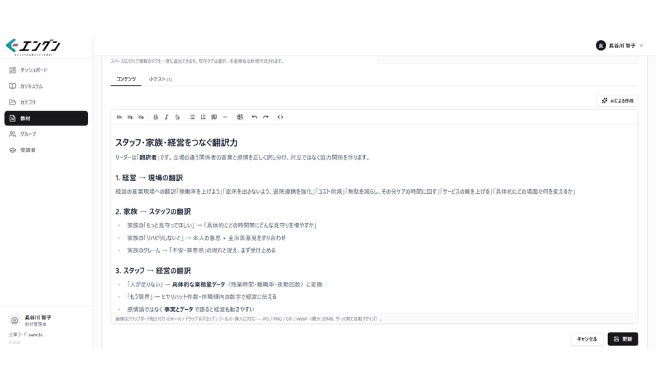Click the bullet starting 感情論ではなく
This screenshot has height=385, width=656.
[190, 309]
